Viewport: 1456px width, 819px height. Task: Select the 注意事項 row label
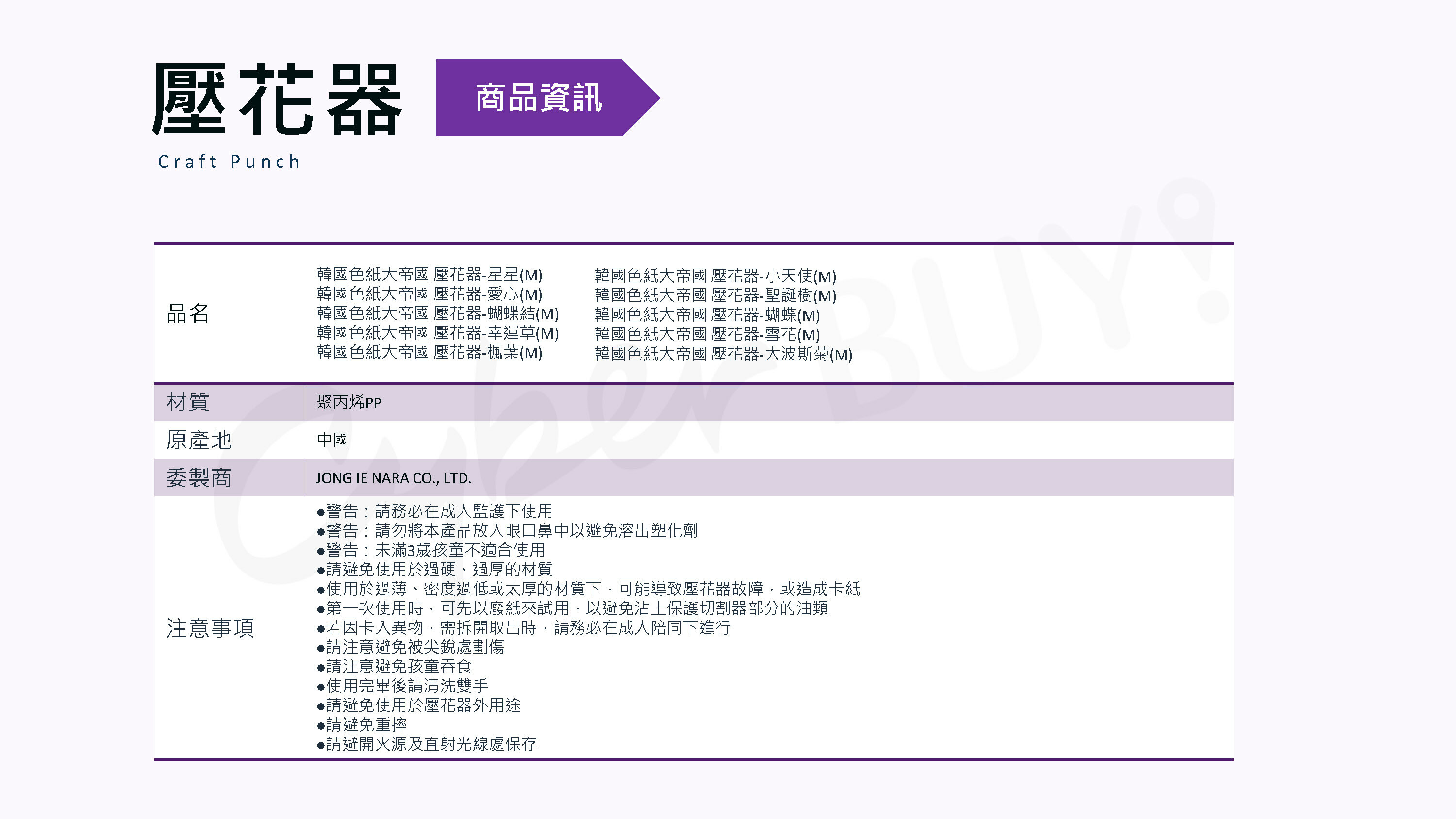(210, 628)
